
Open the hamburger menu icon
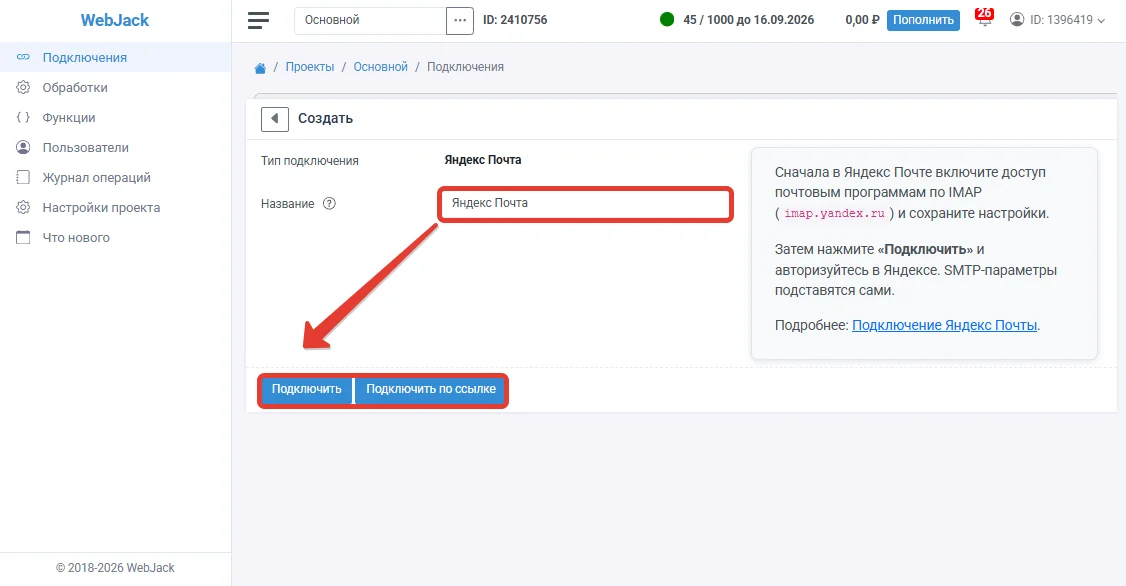259,20
